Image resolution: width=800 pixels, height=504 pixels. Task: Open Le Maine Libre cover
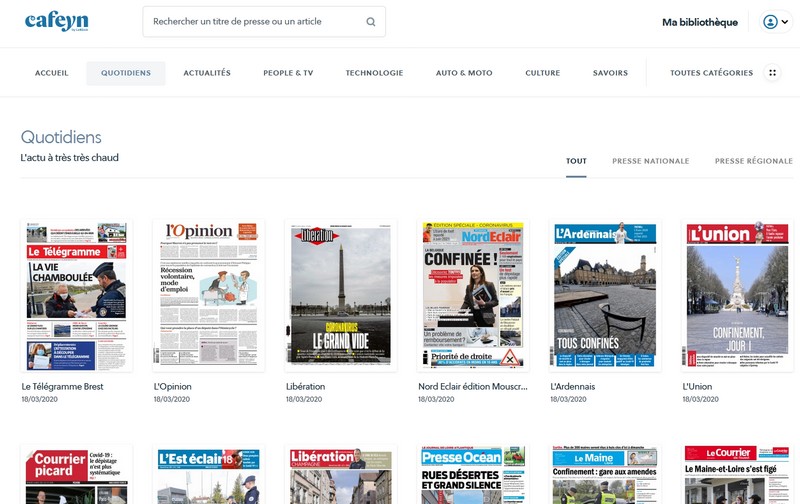coord(605,474)
